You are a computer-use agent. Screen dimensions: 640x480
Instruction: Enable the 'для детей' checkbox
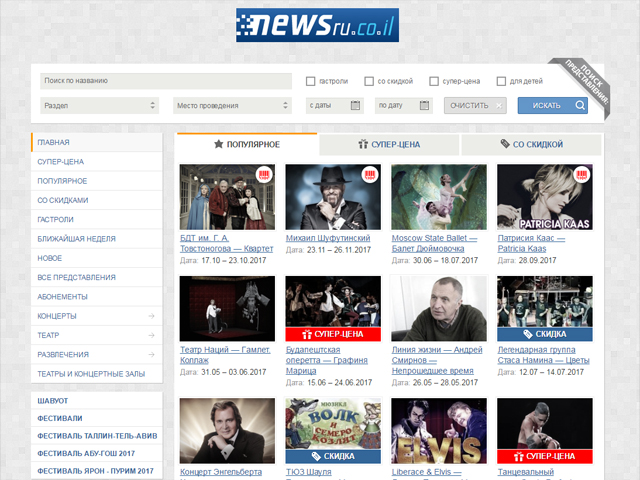point(501,81)
